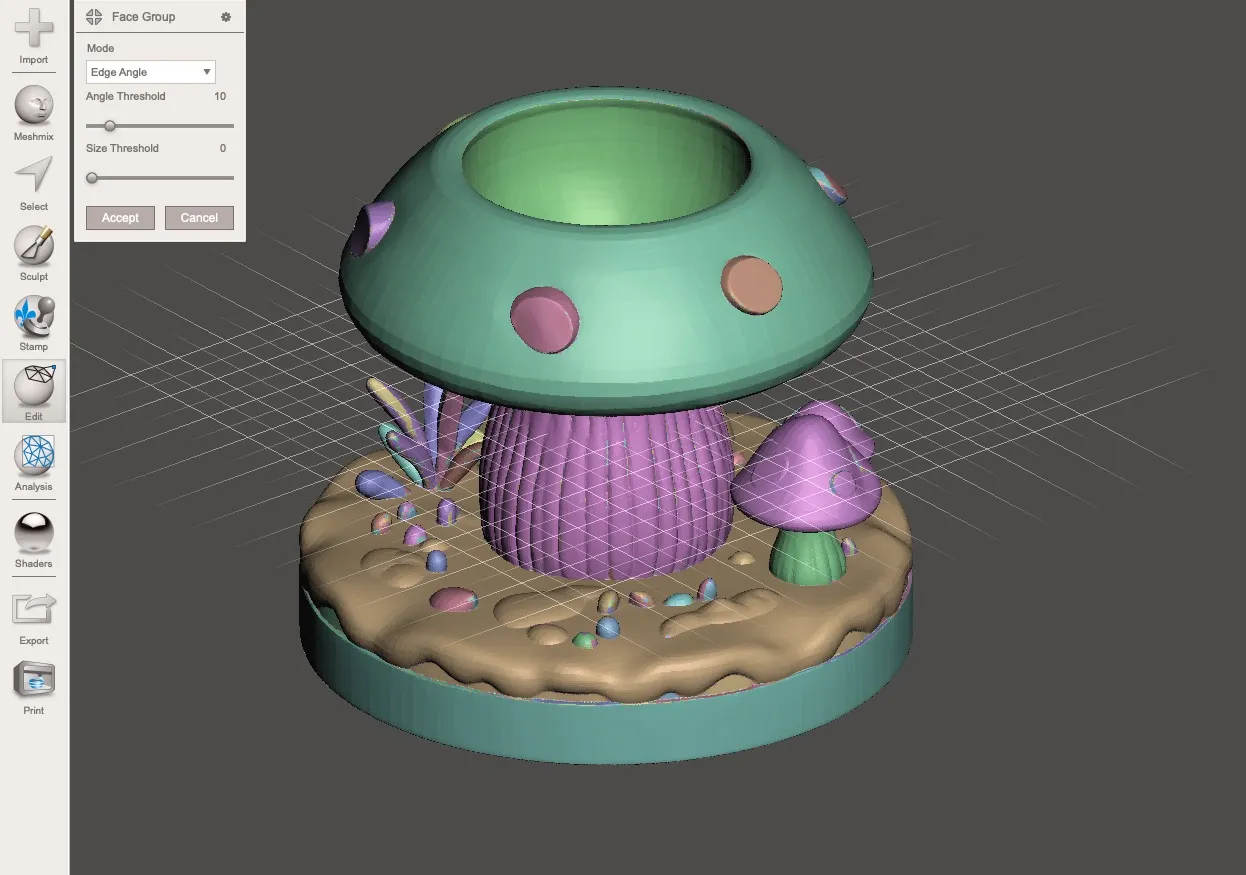Click the Size Threshold slider handle
Viewport: 1246px width, 875px height.
93,177
